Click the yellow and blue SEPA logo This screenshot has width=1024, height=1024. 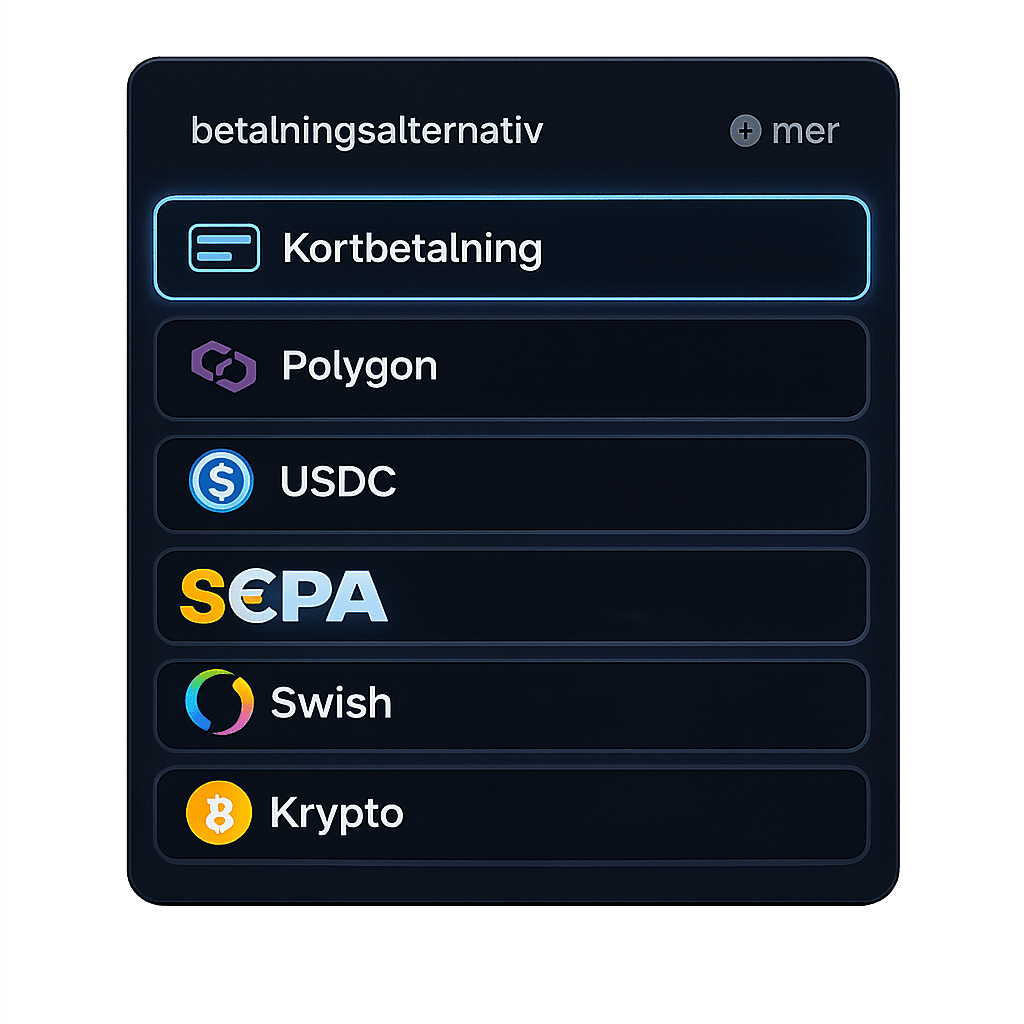click(x=283, y=597)
